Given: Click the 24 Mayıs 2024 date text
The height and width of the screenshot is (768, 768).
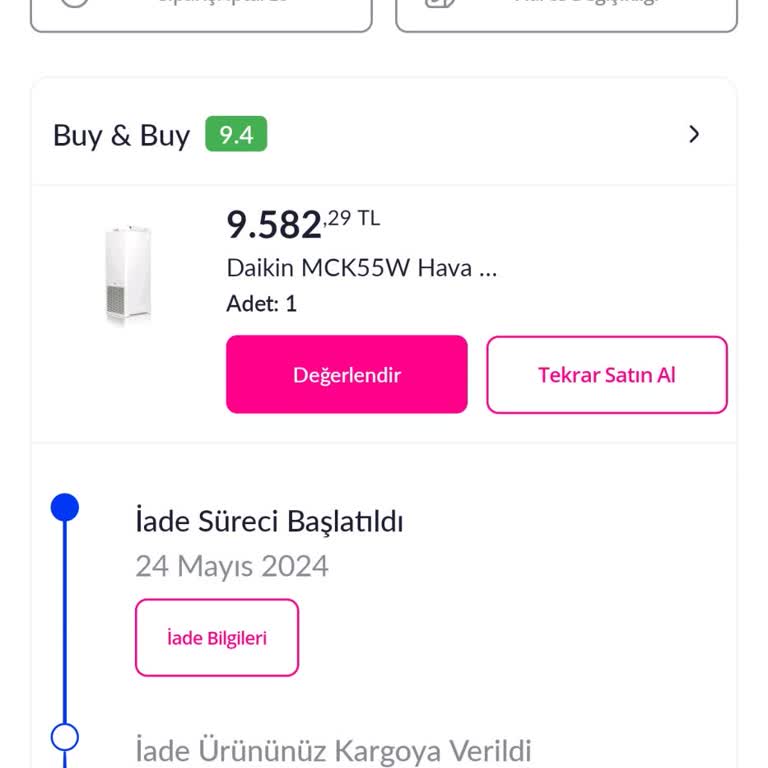Looking at the screenshot, I should pyautogui.click(x=232, y=566).
